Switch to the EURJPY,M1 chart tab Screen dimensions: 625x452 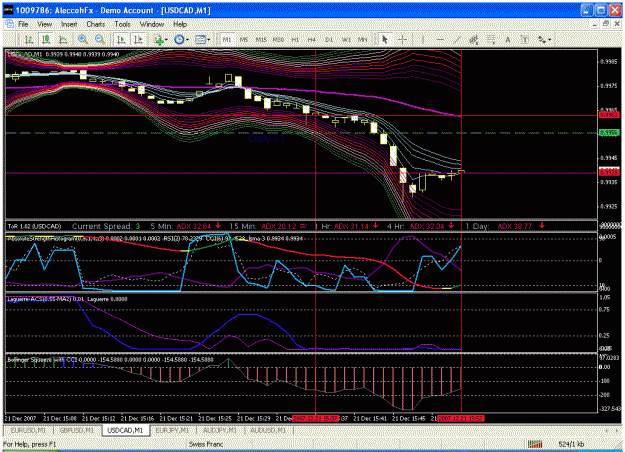(x=172, y=430)
